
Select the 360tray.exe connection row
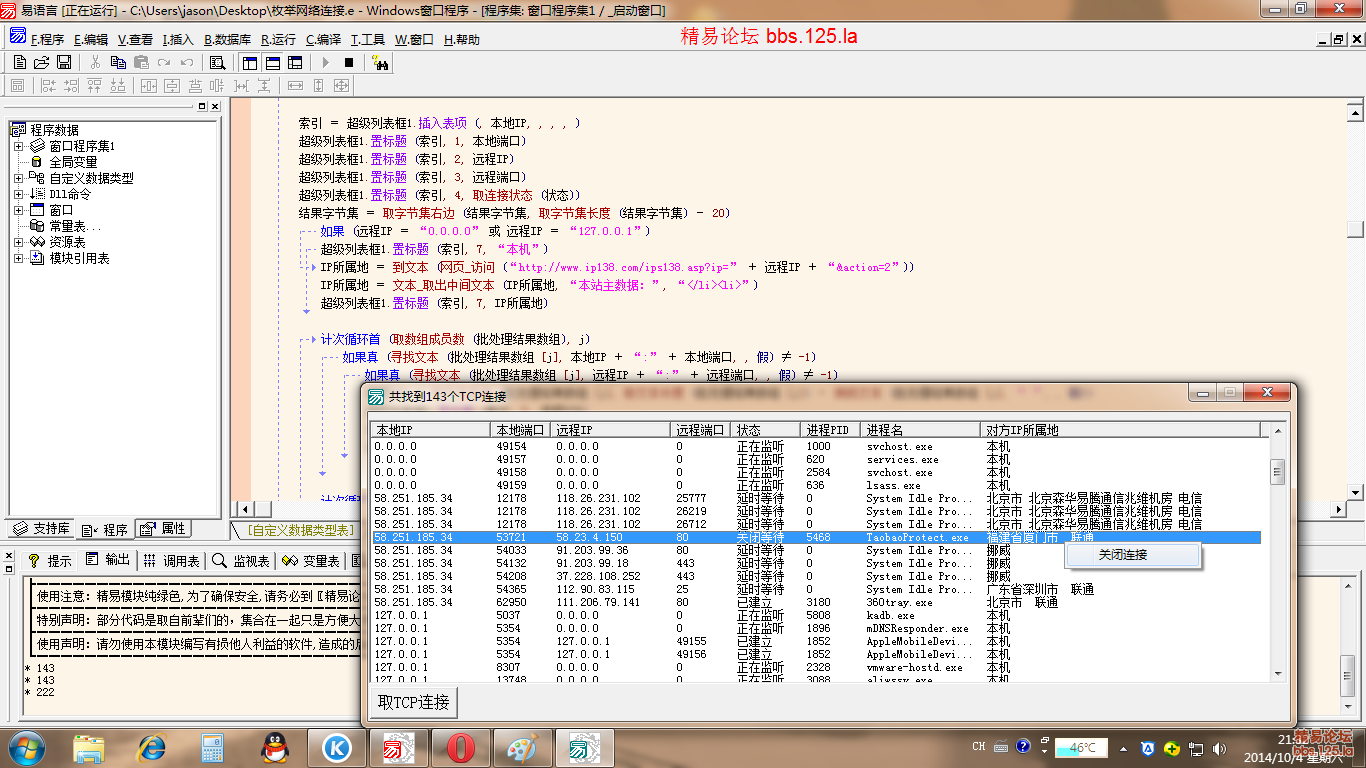[815, 603]
